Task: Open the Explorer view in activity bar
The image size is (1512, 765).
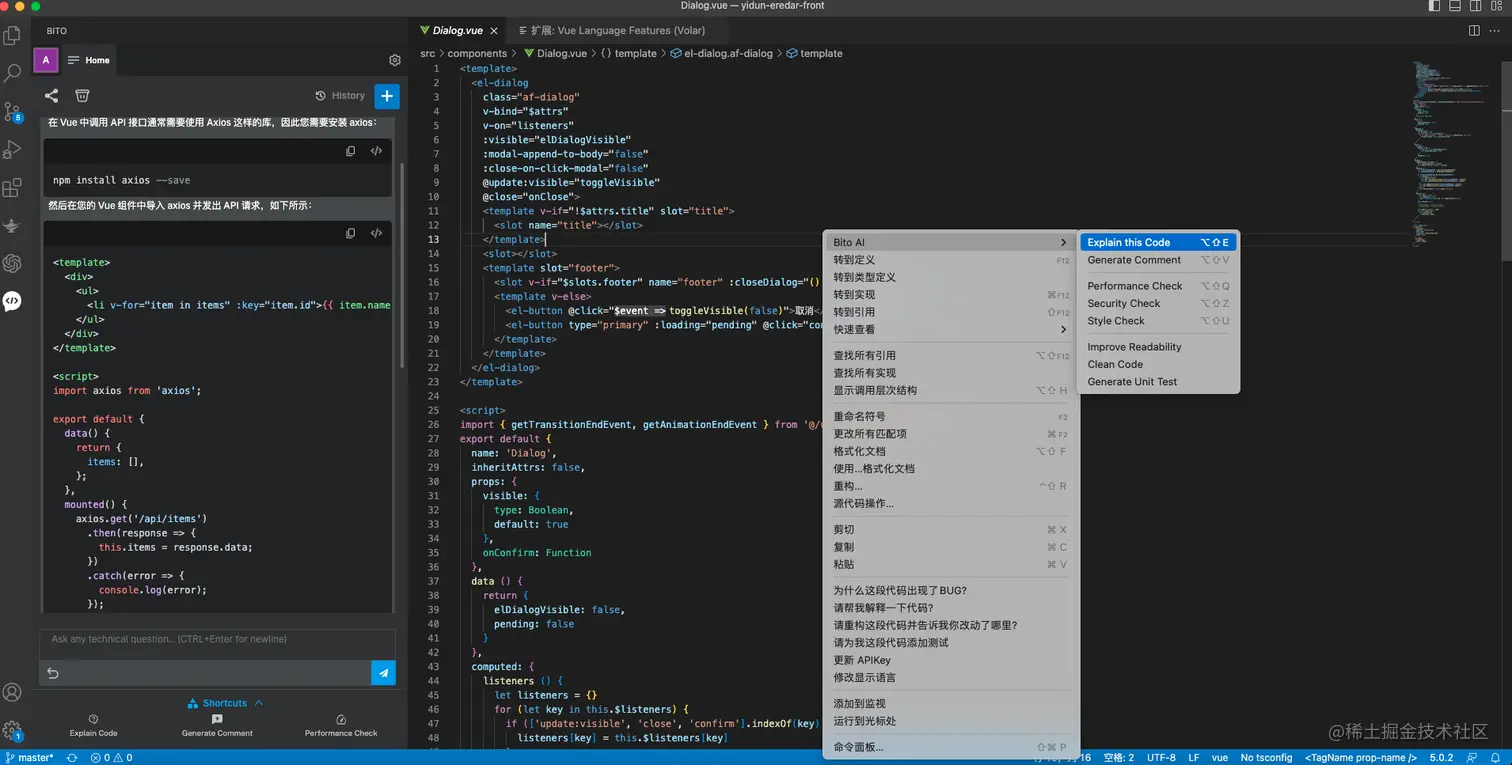Action: pos(13,36)
